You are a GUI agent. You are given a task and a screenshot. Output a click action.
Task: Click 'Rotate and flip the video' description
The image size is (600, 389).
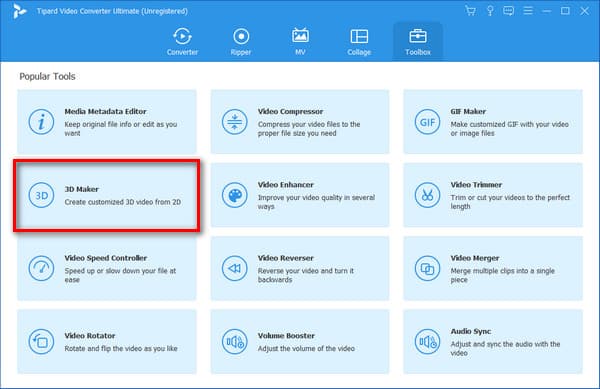(x=121, y=348)
